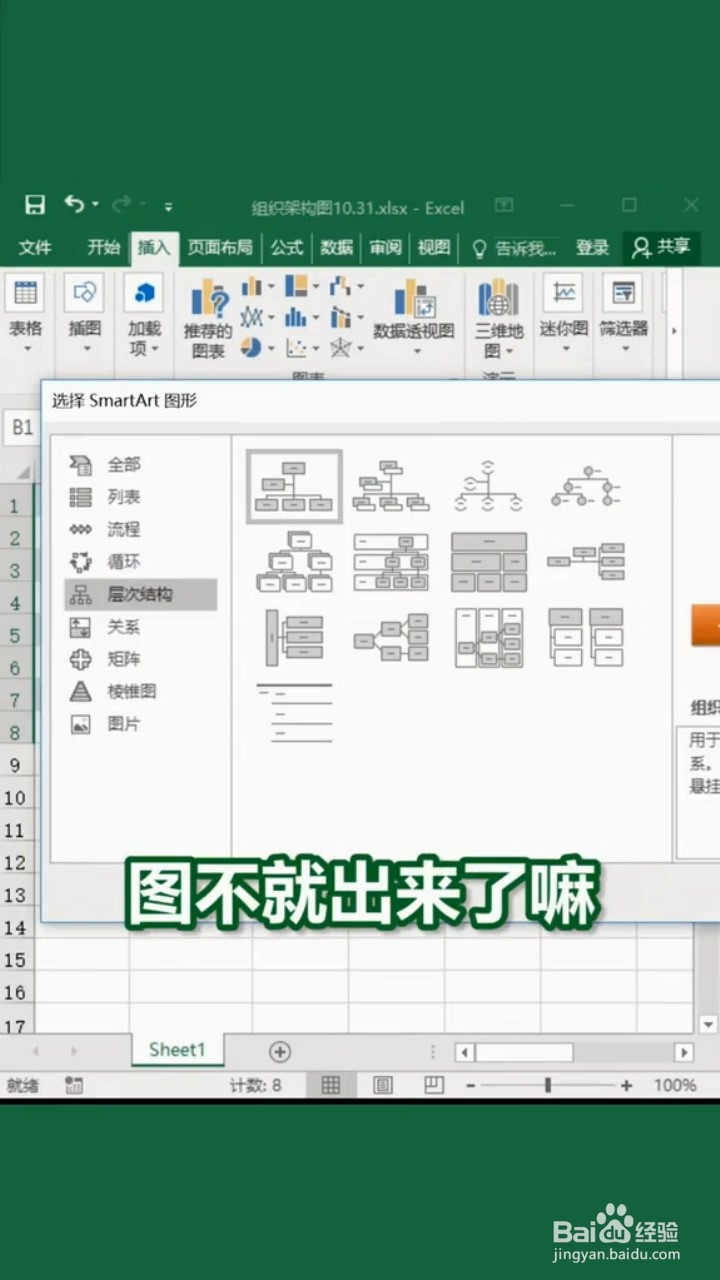The image size is (720, 1280).
Task: Click the 登录 sign-in link
Action: pyautogui.click(x=592, y=248)
